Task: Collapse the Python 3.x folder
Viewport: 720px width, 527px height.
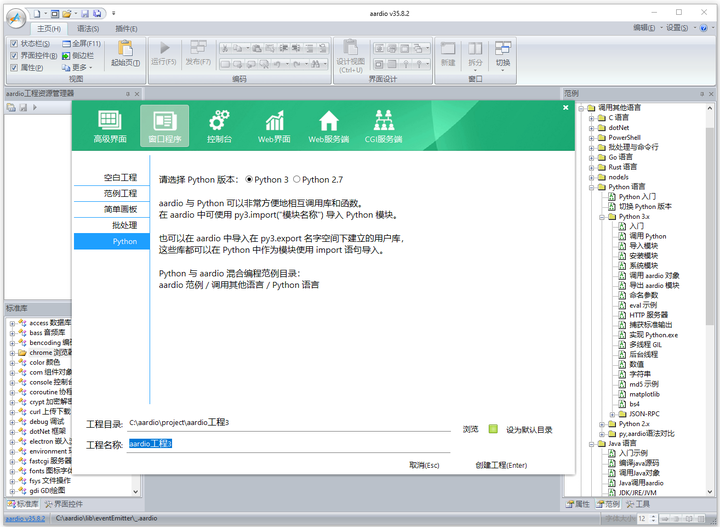Action: coord(602,217)
